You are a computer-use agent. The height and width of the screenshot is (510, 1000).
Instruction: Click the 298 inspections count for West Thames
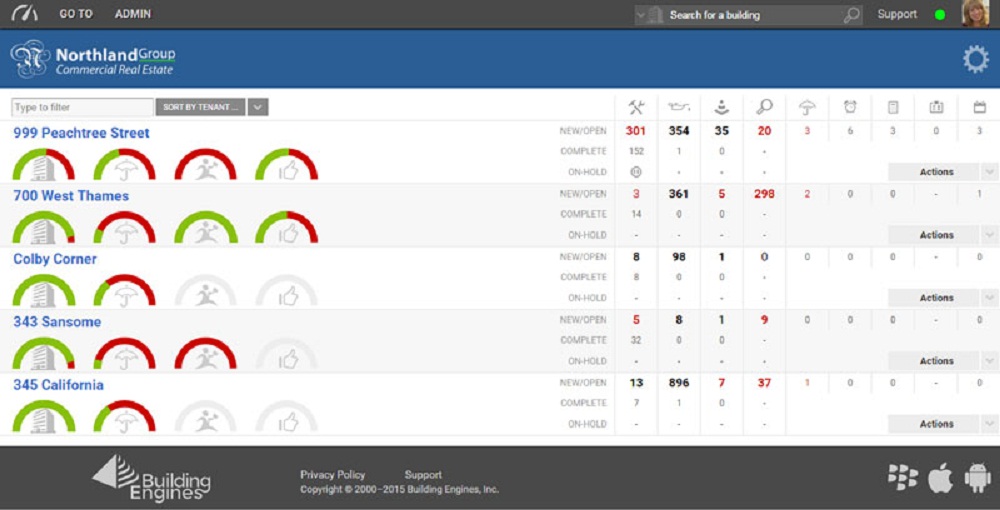[x=764, y=194]
